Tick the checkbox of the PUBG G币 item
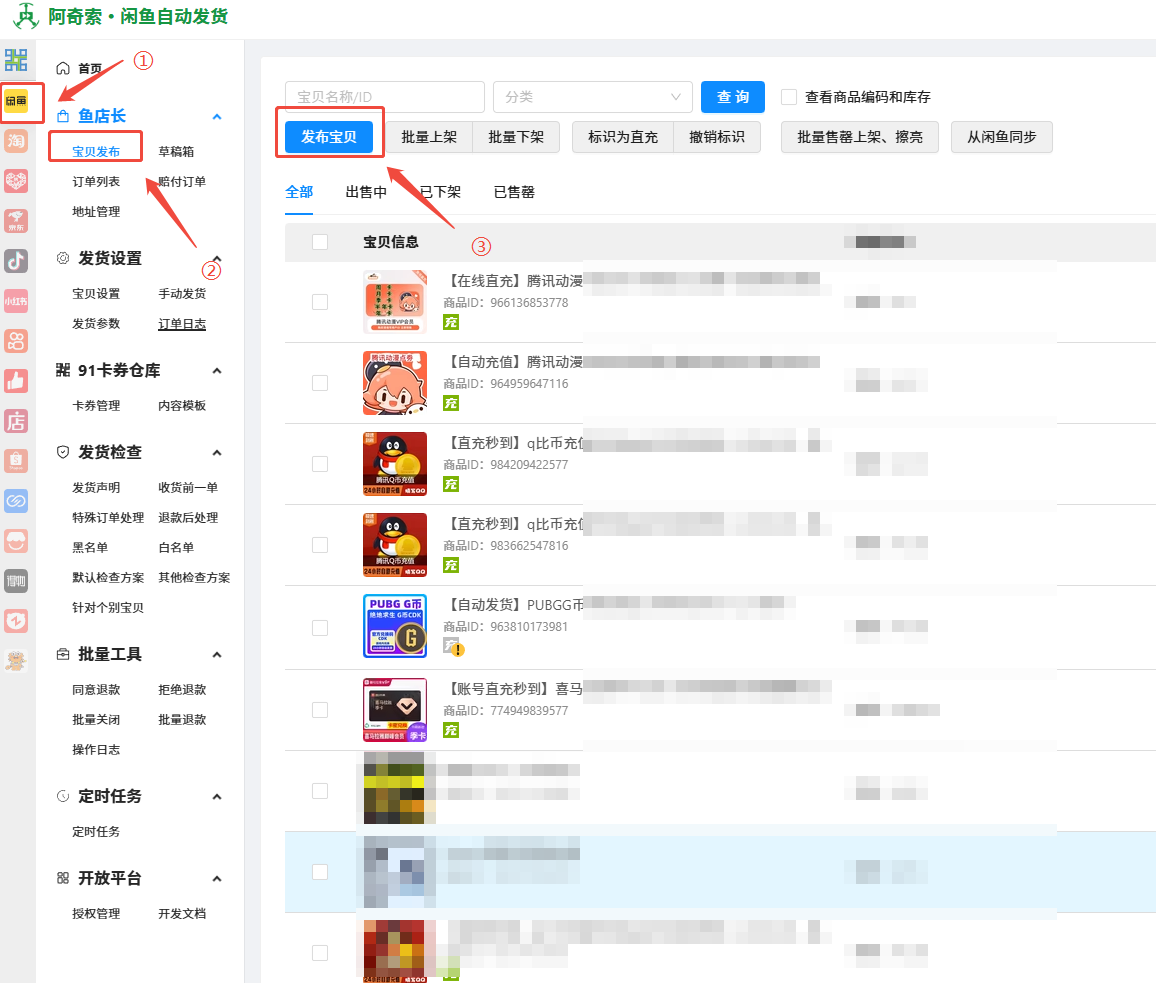Screen dimensions: 1156x983 [320, 627]
